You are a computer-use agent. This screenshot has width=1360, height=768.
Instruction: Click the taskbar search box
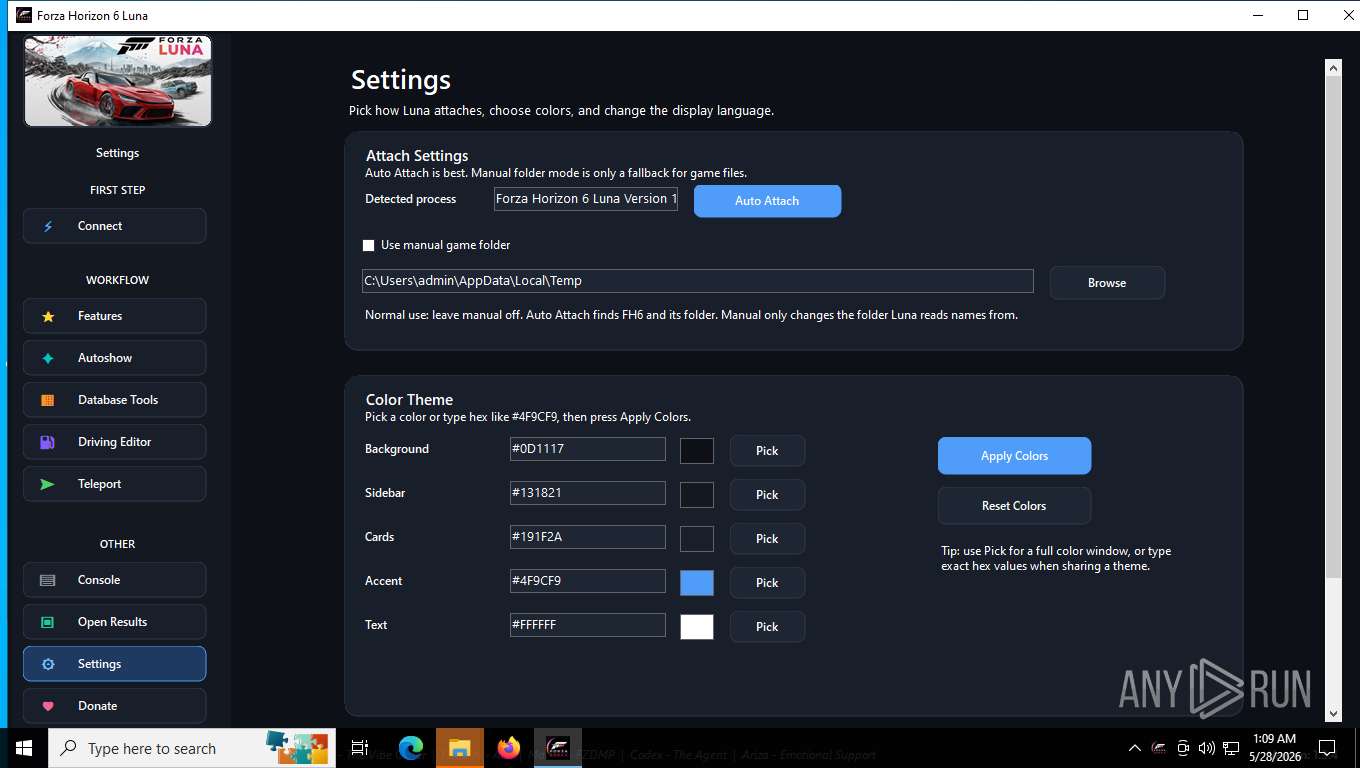tap(192, 748)
